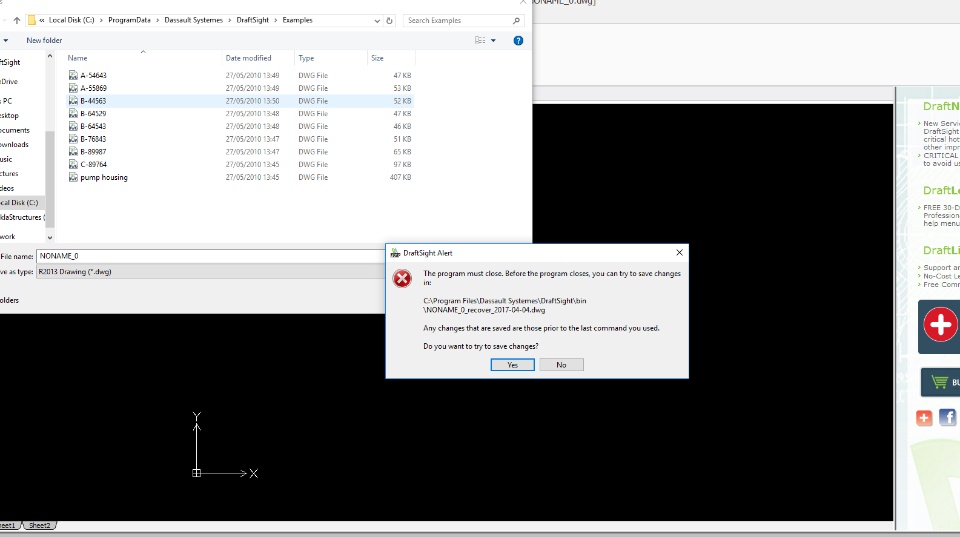Close the DraftSight Alert dialog
Image resolution: width=960 pixels, height=537 pixels.
point(679,252)
